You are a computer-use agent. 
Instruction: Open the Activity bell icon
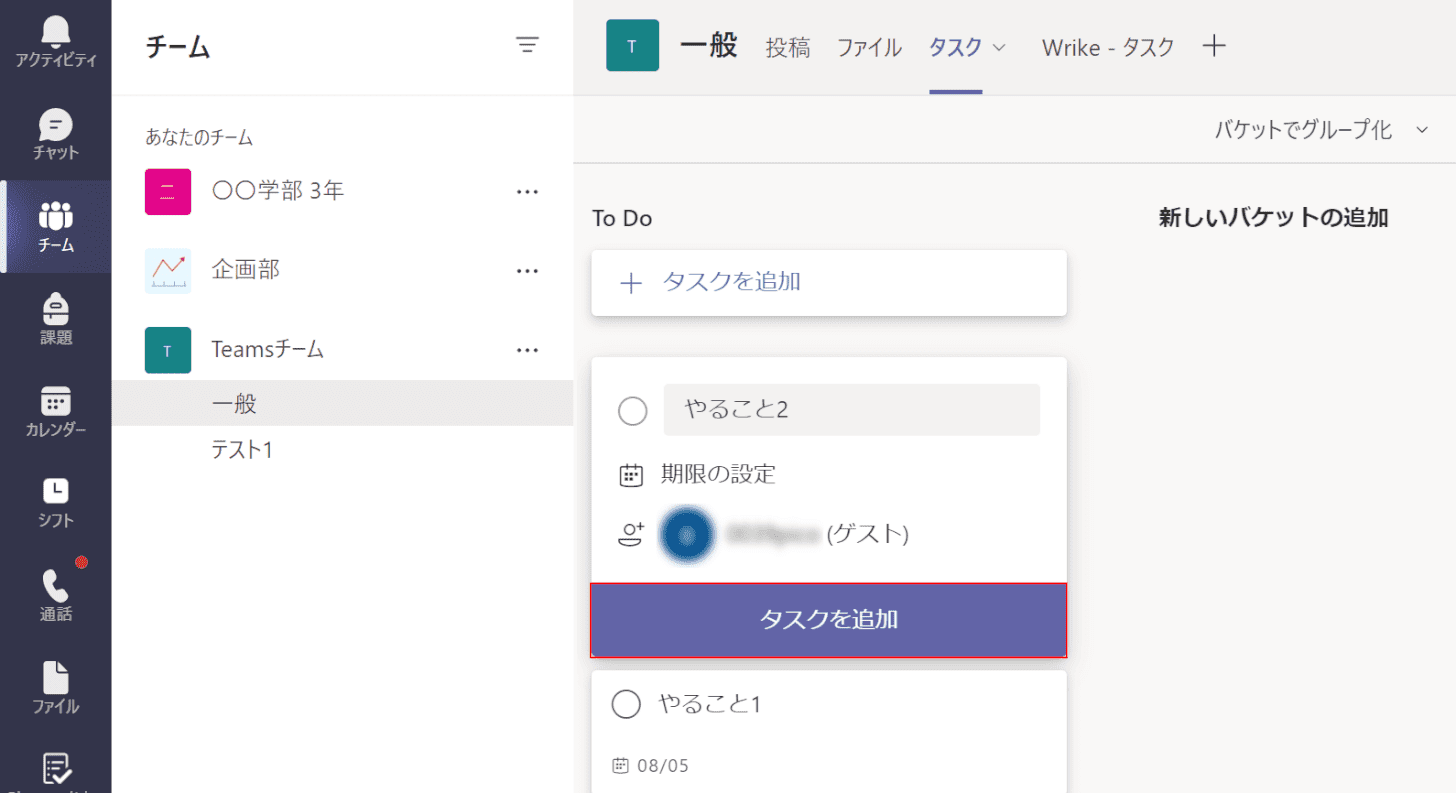56,32
